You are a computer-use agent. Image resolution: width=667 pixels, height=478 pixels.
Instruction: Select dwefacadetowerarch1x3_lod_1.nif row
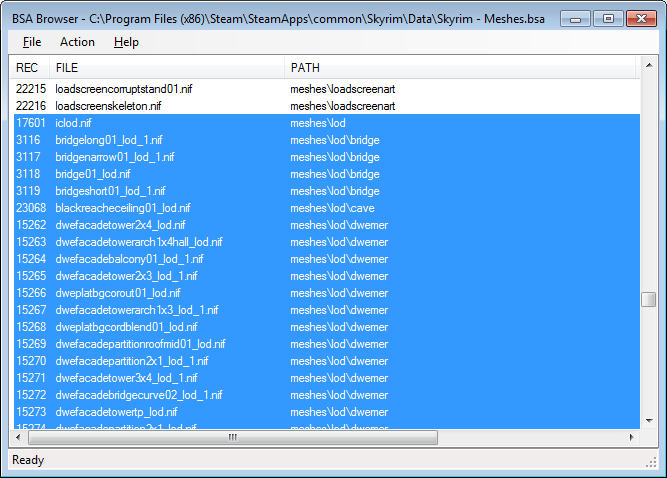(327, 310)
